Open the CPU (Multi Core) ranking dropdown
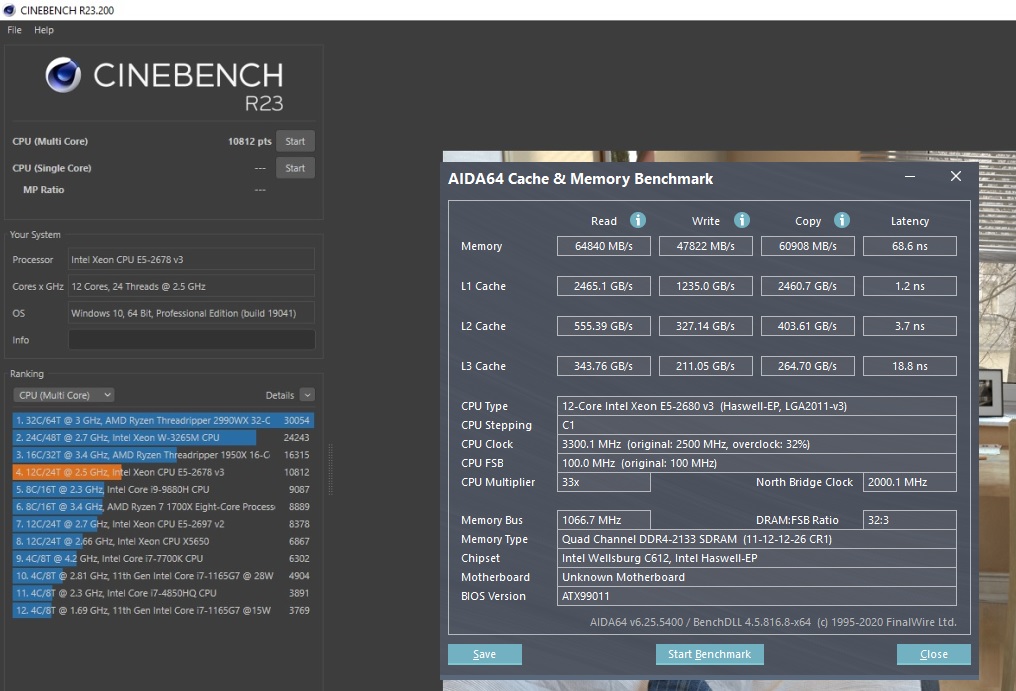The width and height of the screenshot is (1016, 691). pos(64,395)
